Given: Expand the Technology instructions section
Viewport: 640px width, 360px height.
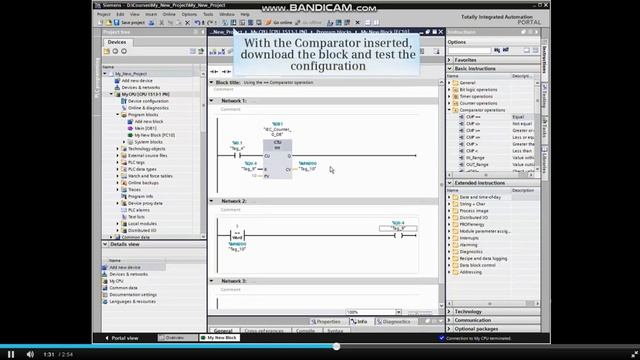Looking at the screenshot, I should click(450, 312).
